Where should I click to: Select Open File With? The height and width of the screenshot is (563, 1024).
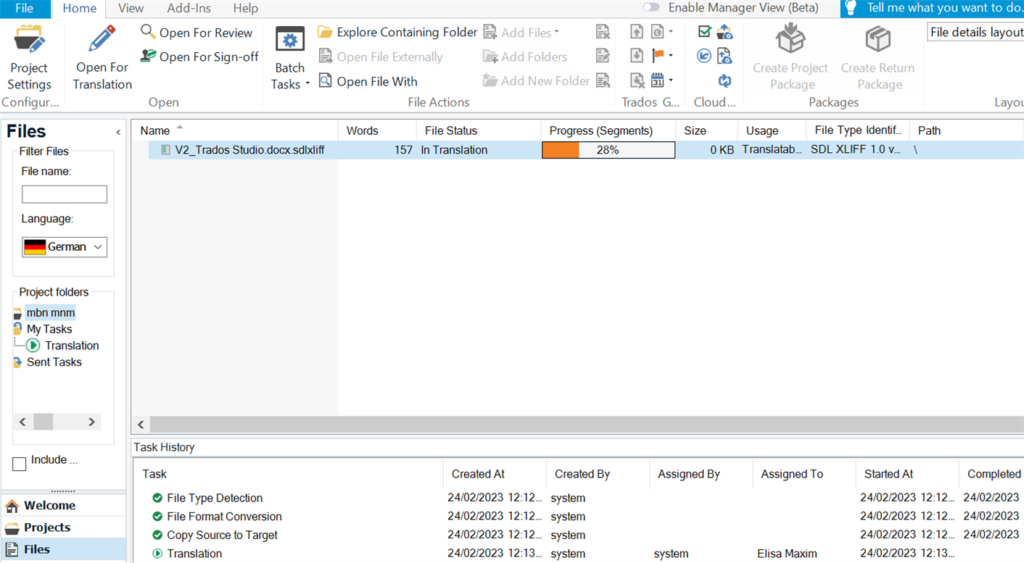[x=368, y=81]
